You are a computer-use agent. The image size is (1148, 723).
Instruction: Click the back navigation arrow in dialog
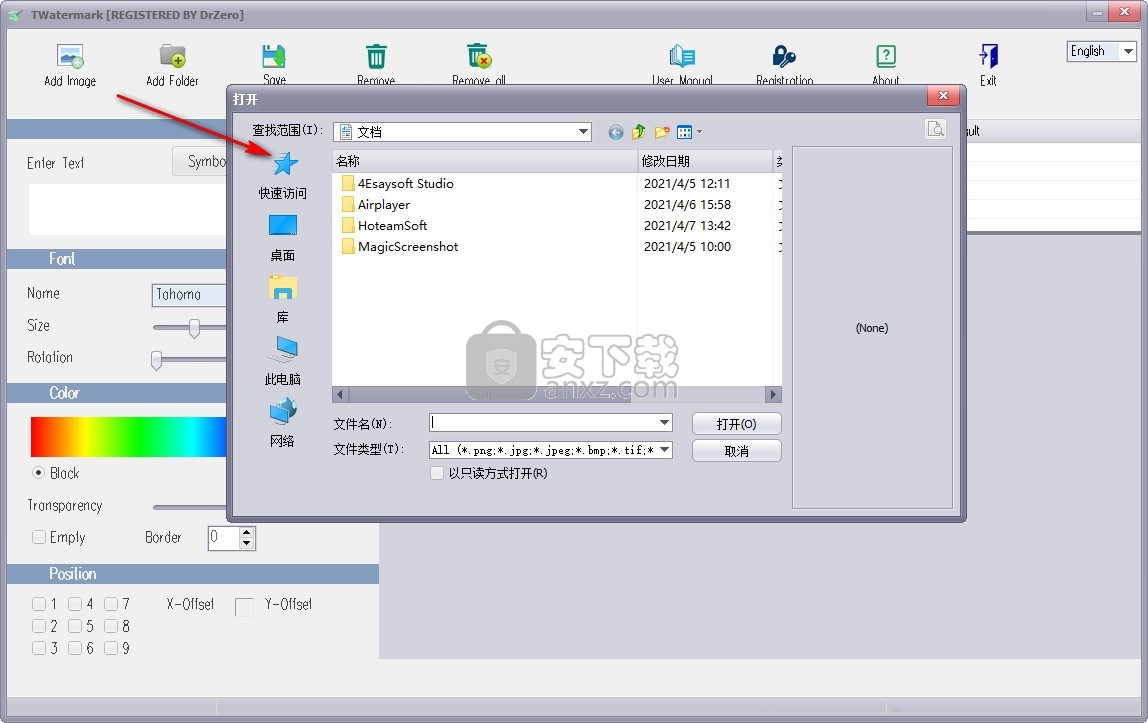616,132
